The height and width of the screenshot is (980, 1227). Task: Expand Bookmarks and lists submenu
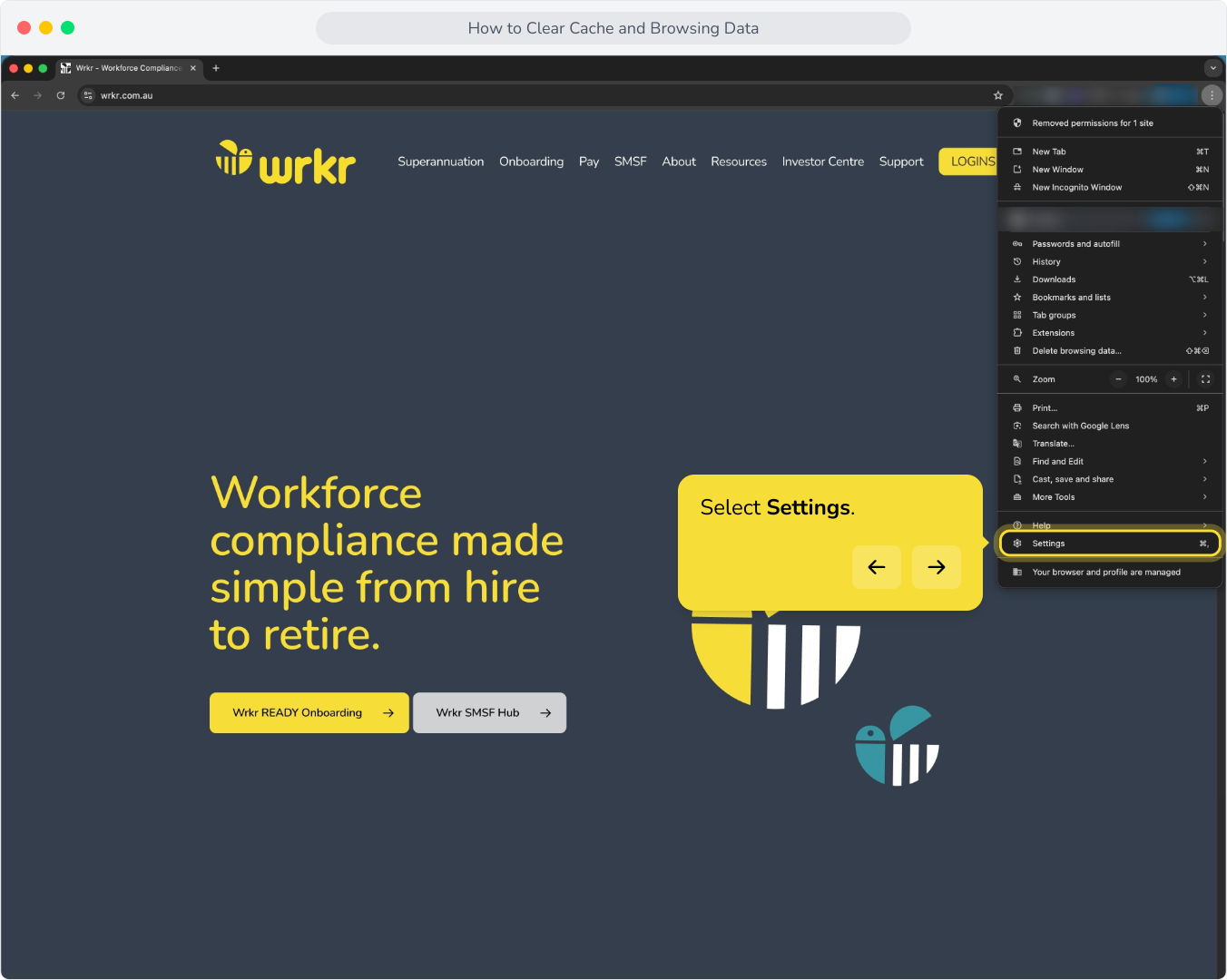(1109, 298)
